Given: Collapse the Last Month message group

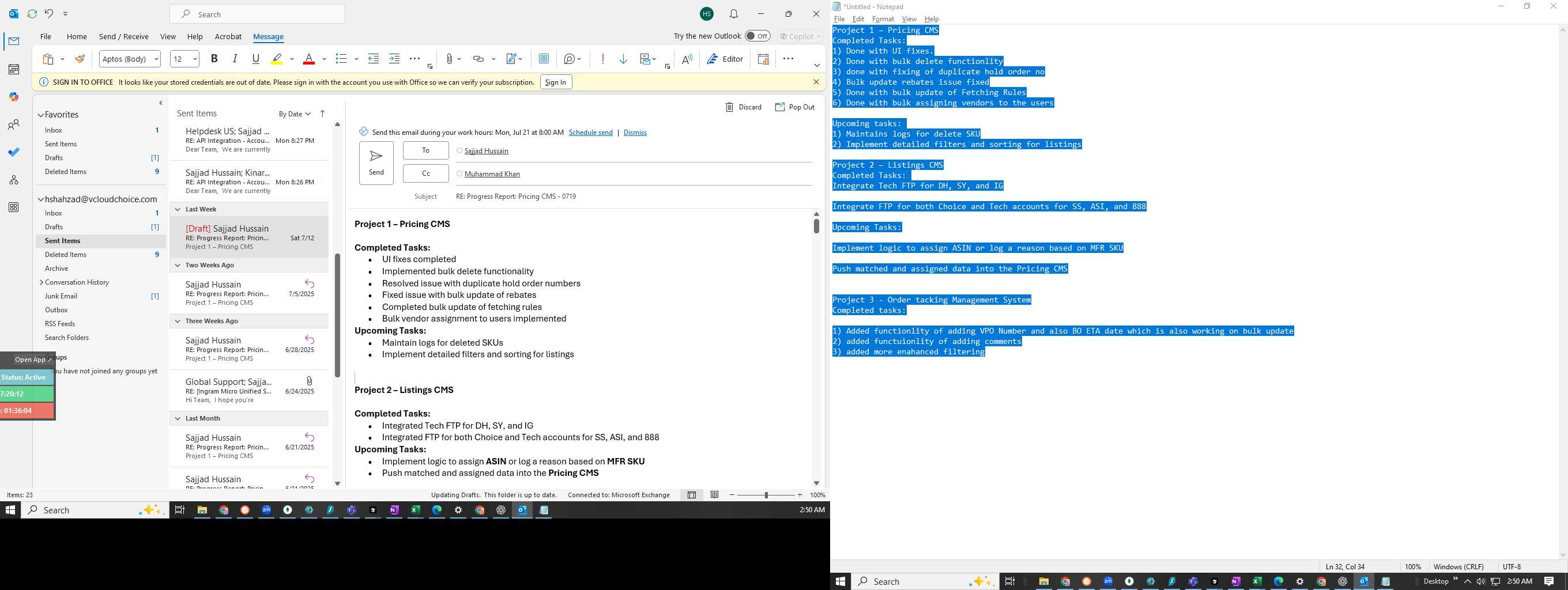Looking at the screenshot, I should pyautogui.click(x=178, y=418).
